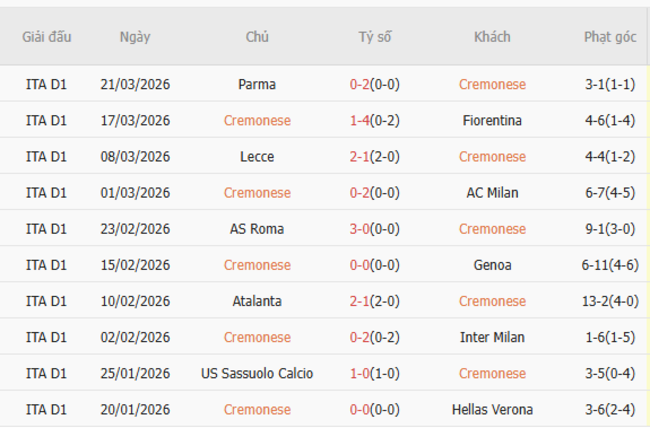Open the Inter Milan team link
650x428 pixels.
click(x=492, y=337)
